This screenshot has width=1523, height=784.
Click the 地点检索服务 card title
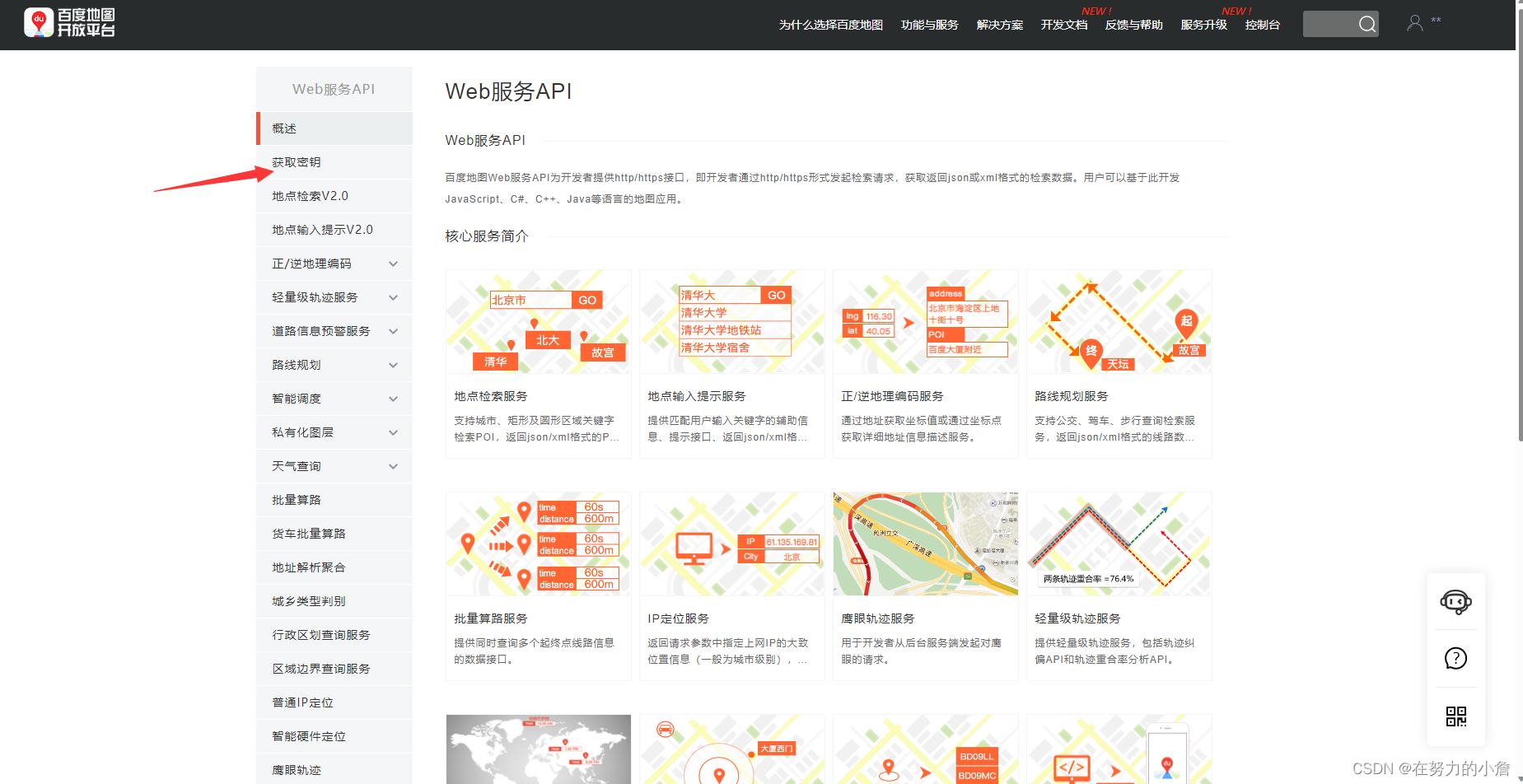pos(491,396)
